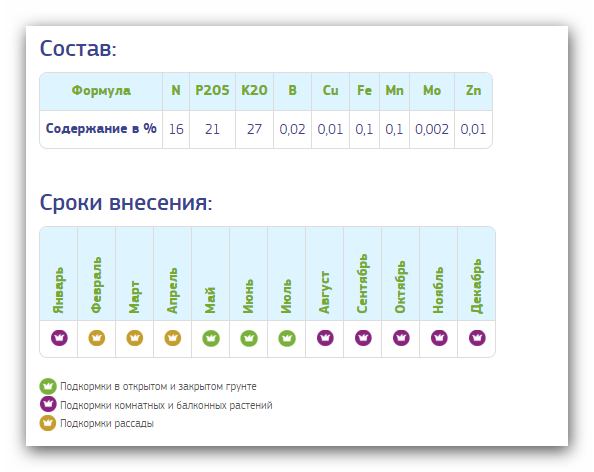Select the gold crown icon under Март
Viewport: 594px width, 472px height.
coord(134,338)
